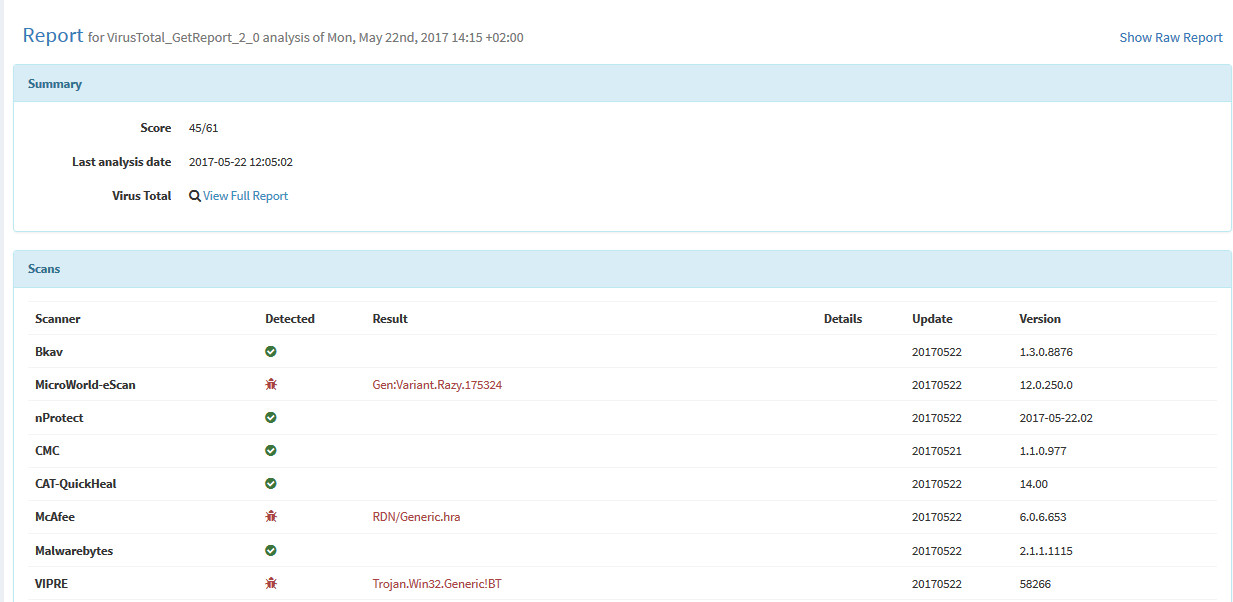Click the Details column header
The image size is (1233, 602).
843,319
